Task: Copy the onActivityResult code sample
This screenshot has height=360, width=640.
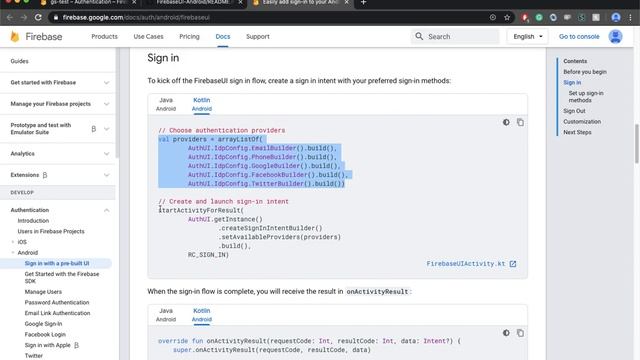Action: click(x=520, y=333)
